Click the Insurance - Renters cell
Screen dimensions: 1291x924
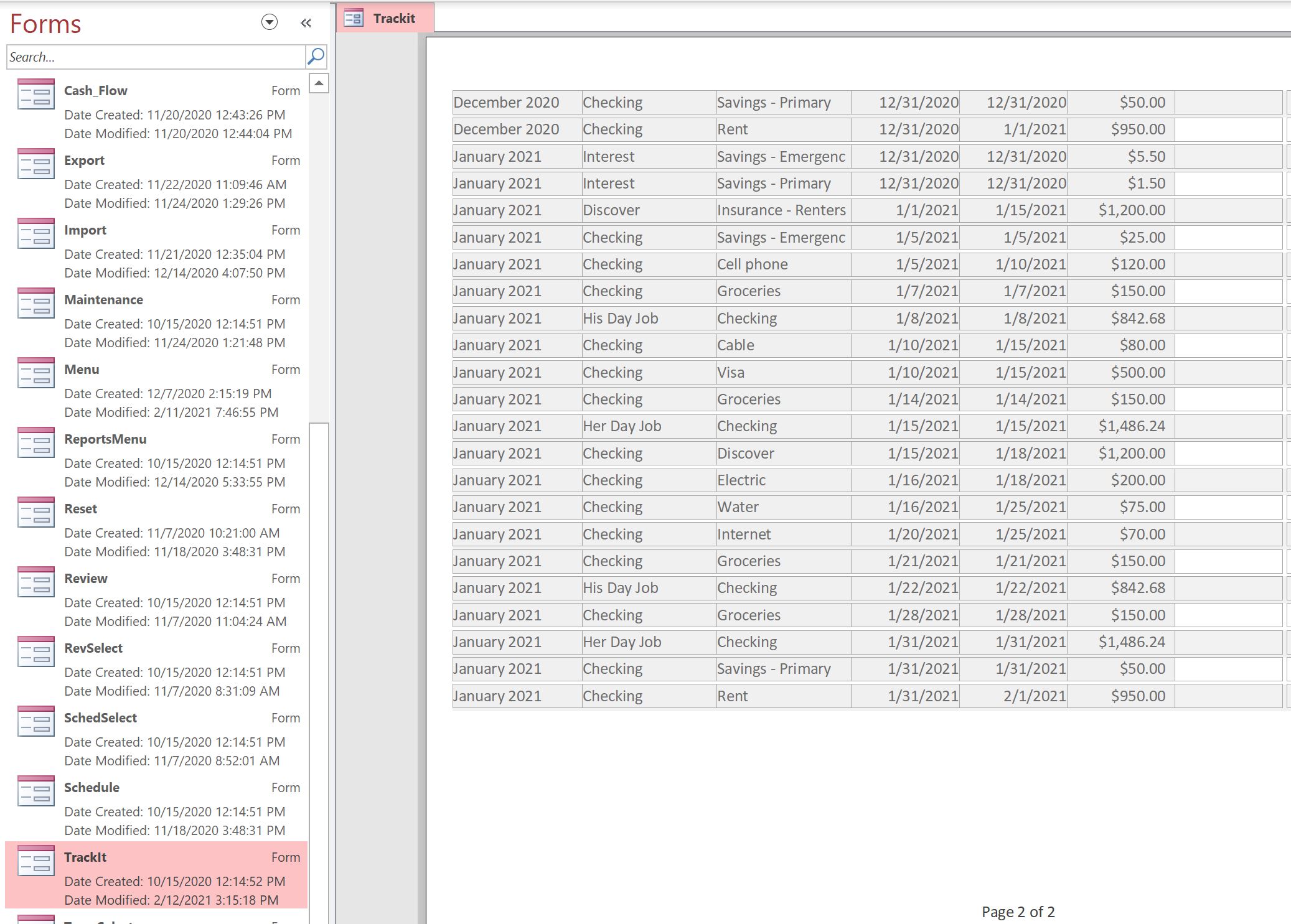click(x=782, y=210)
